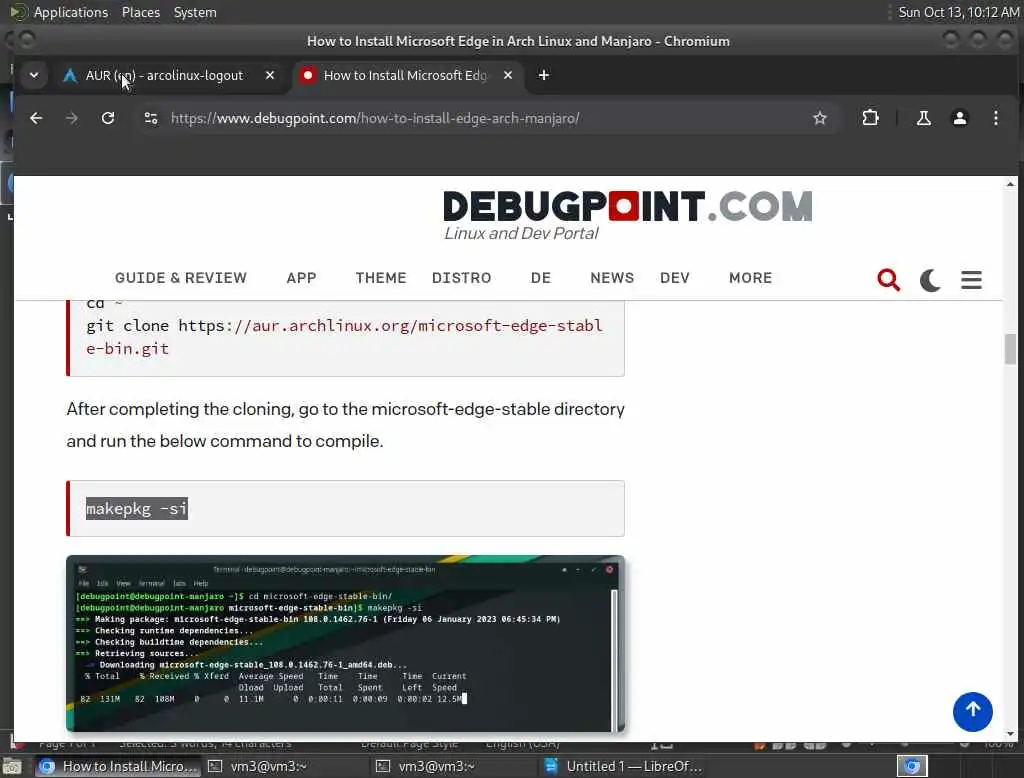Image resolution: width=1024 pixels, height=778 pixels.
Task: Click scrollbar up arrow
Action: (x=1010, y=184)
